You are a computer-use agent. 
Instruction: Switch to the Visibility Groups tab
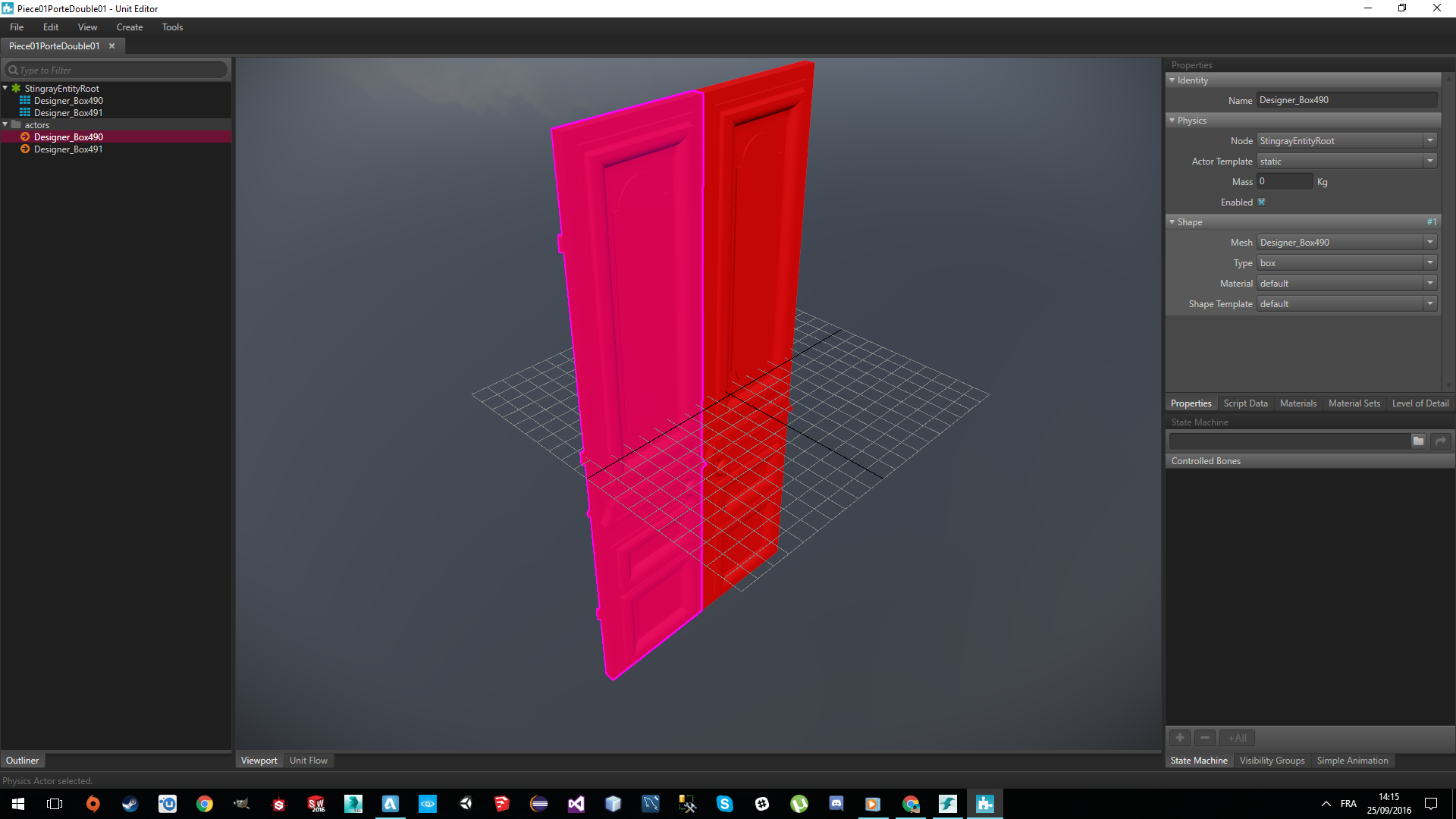[1272, 760]
